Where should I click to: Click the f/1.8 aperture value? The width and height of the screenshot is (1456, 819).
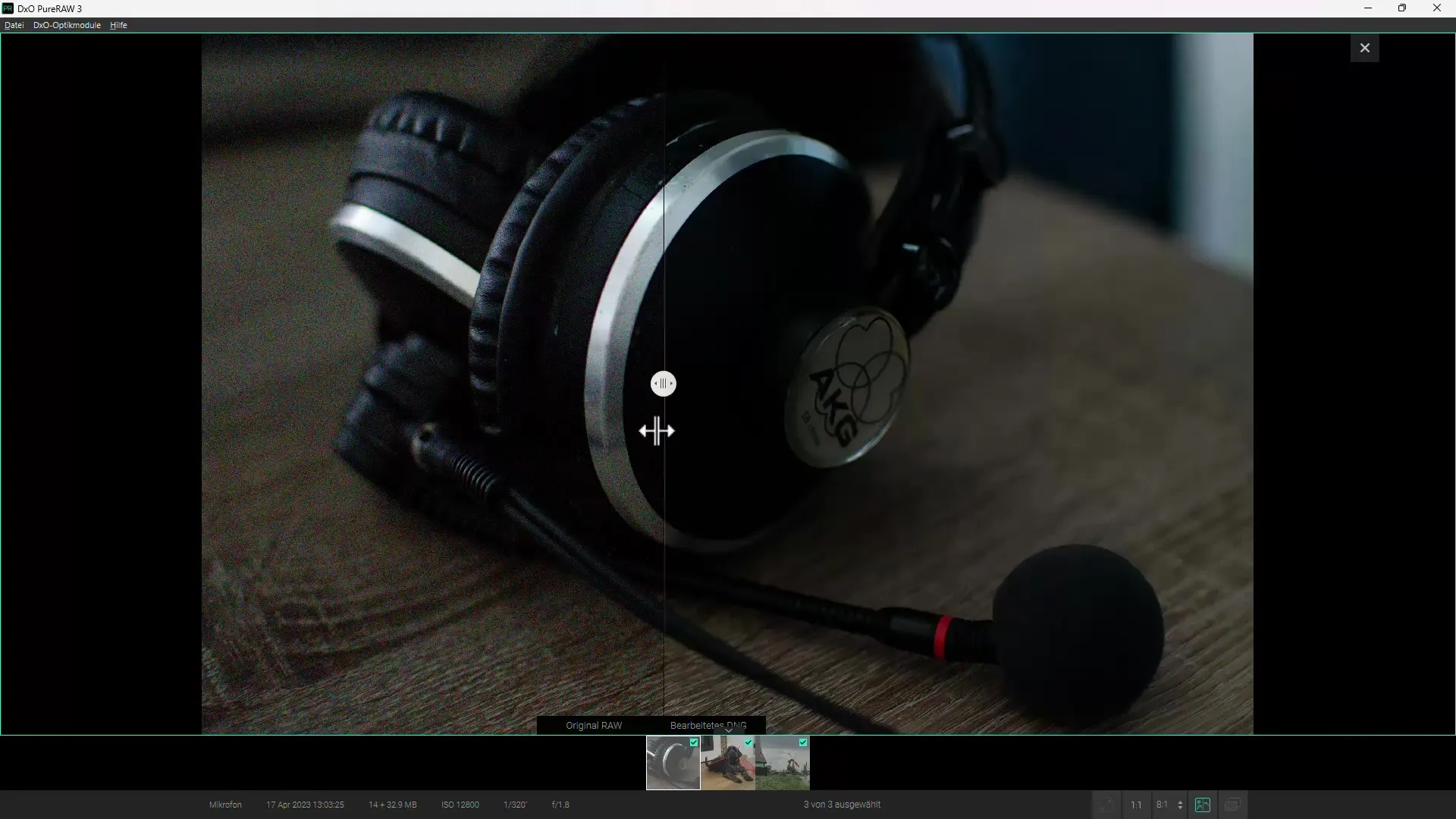tap(560, 805)
